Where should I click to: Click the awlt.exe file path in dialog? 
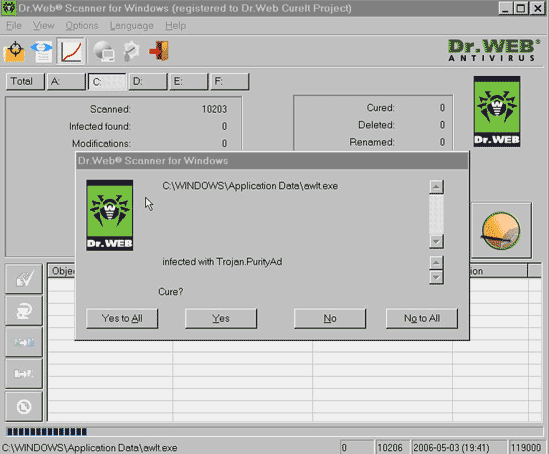click(250, 186)
